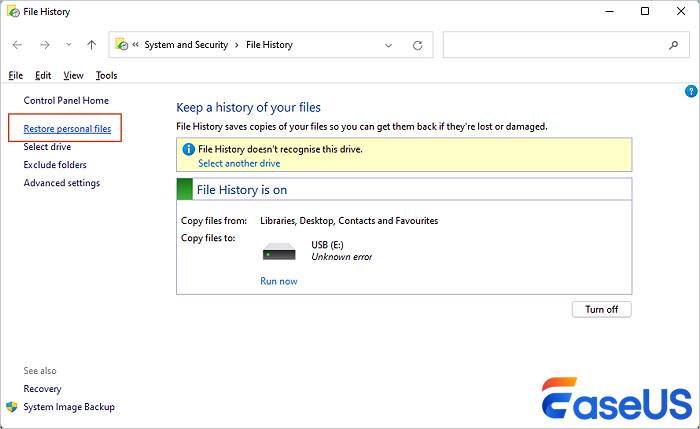Expand the address bar history dropdown
Screen dimensions: 700x429
click(x=388, y=45)
